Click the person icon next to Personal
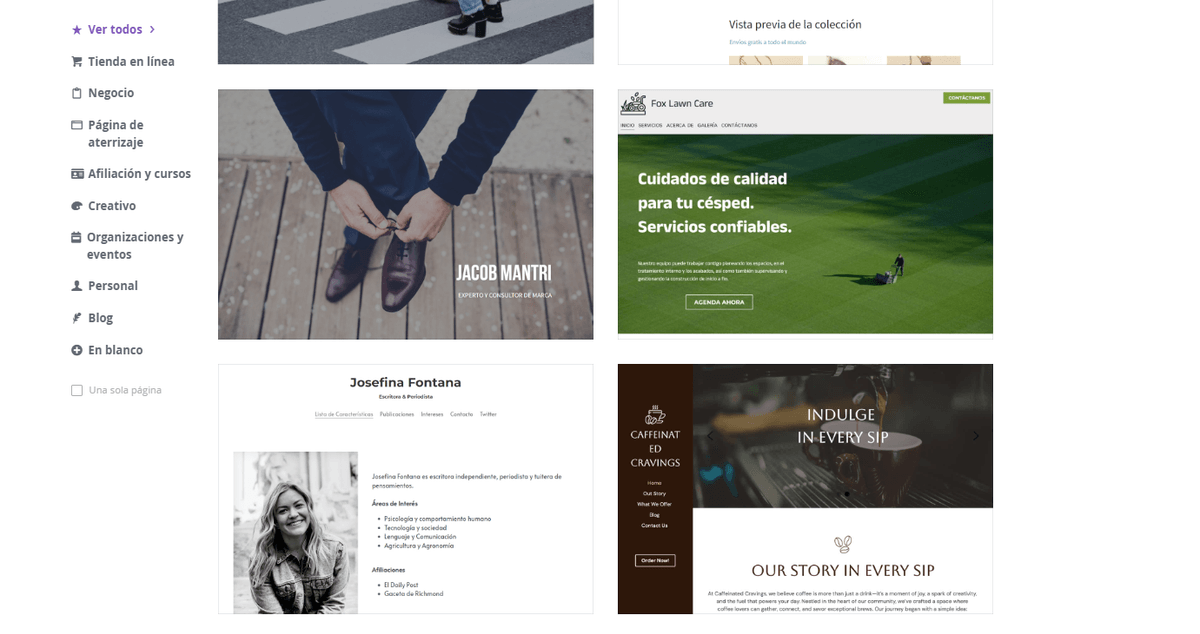The image size is (1200, 634). point(77,286)
